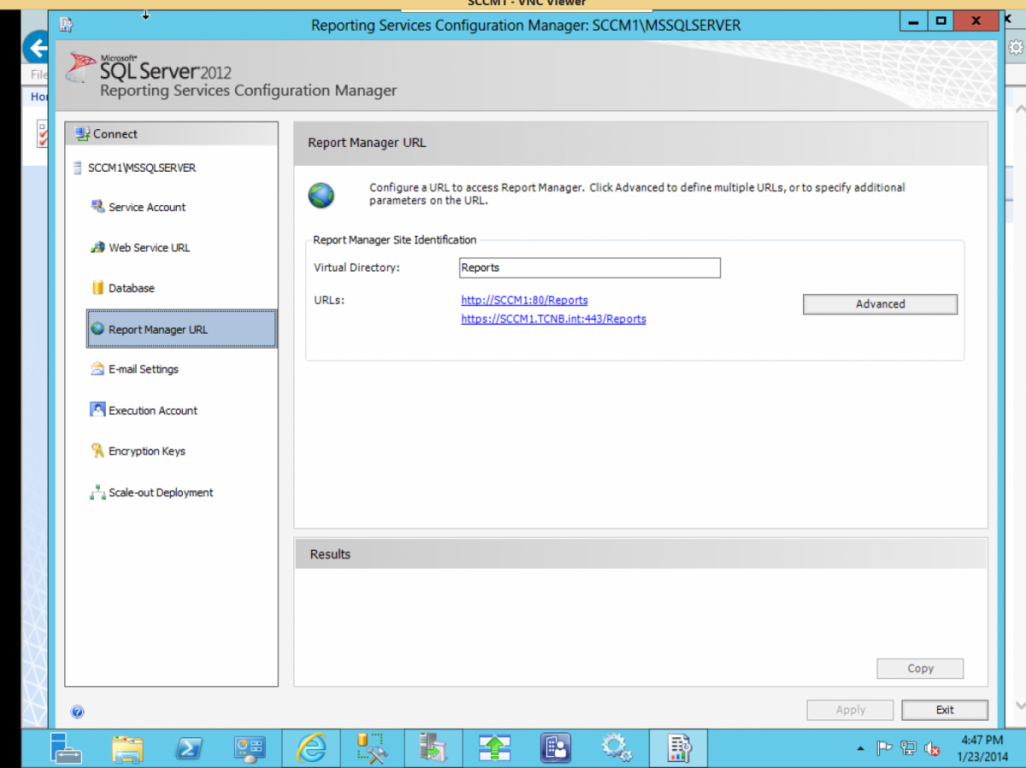Click the Encryption Keys key icon
Screen dimensions: 1026x768
97,451
